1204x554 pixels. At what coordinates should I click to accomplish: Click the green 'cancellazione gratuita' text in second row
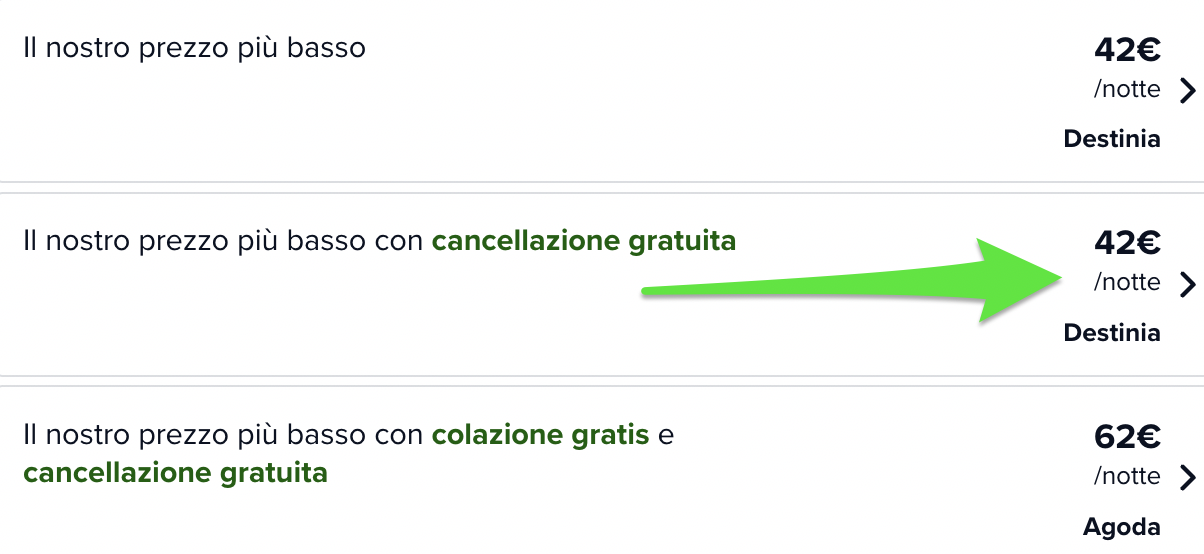[x=584, y=241]
